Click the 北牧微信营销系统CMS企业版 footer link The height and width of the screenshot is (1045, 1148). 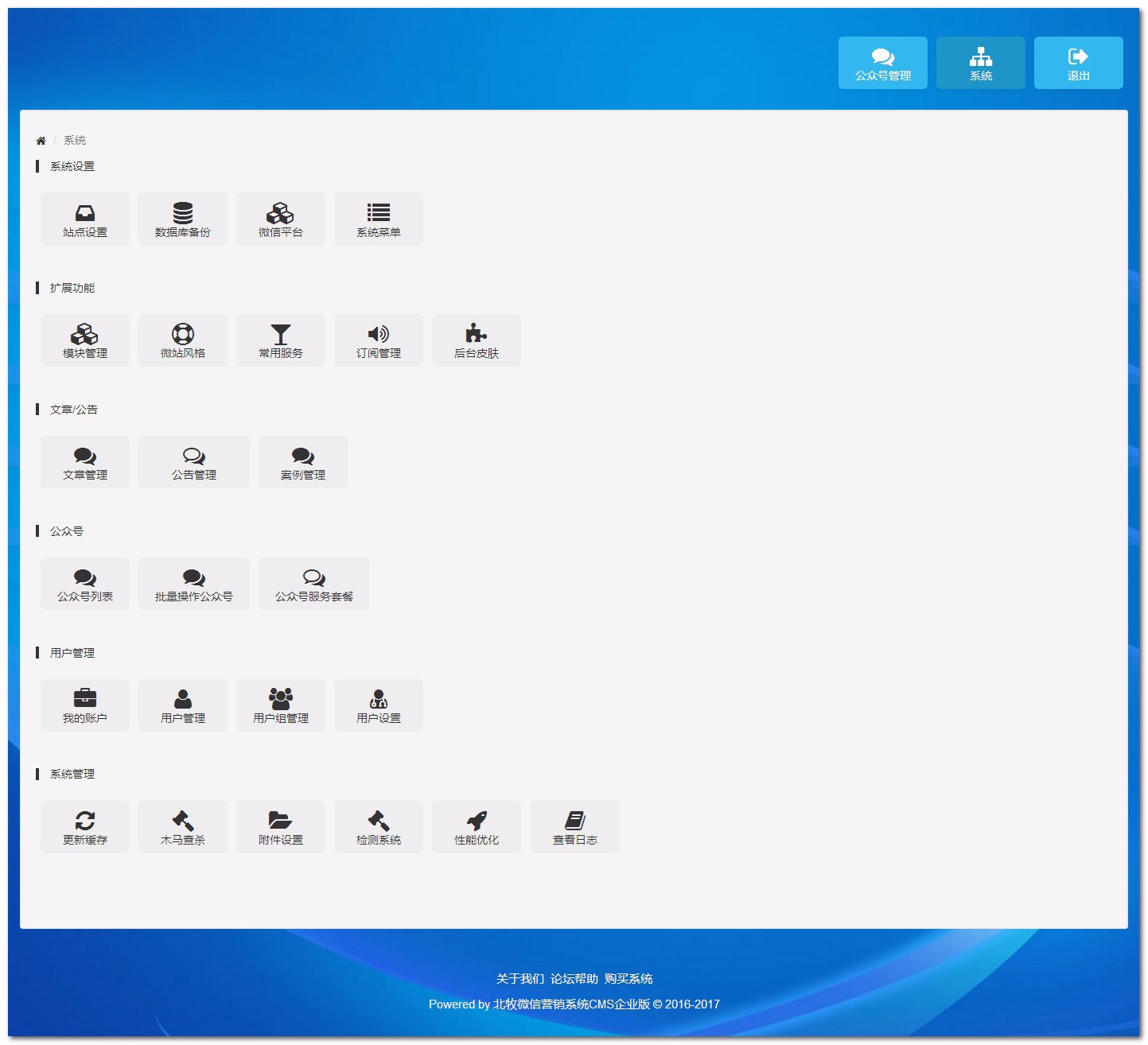point(571,1004)
